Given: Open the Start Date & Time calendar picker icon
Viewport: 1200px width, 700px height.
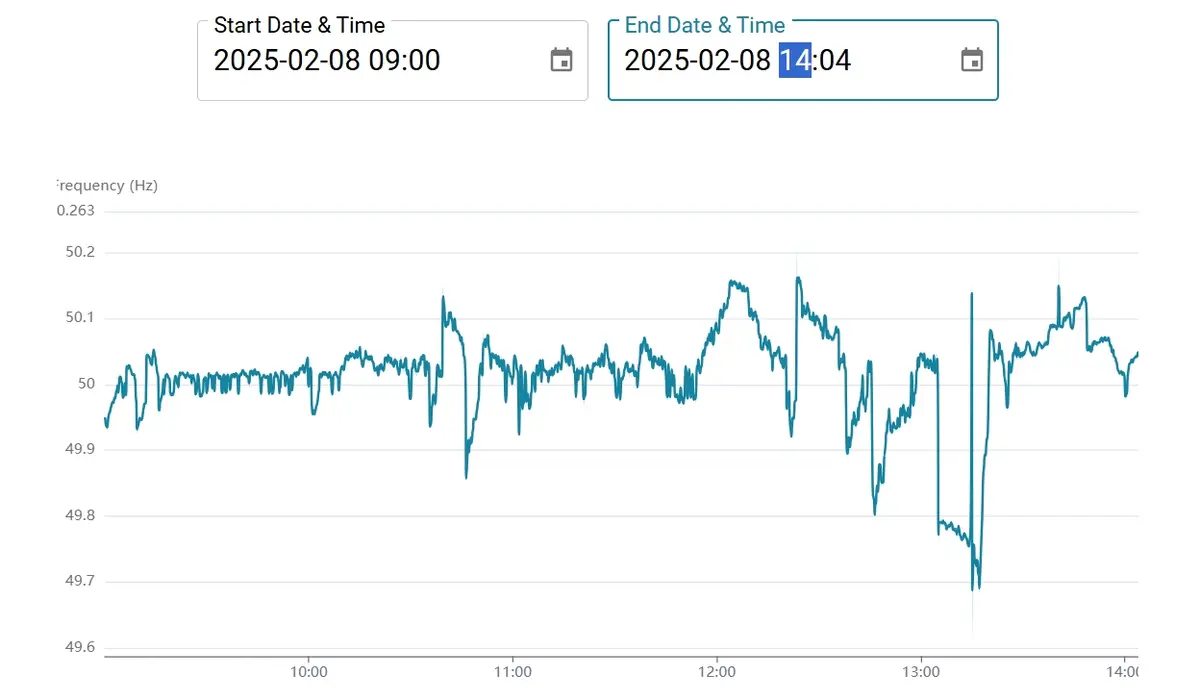Looking at the screenshot, I should (562, 60).
